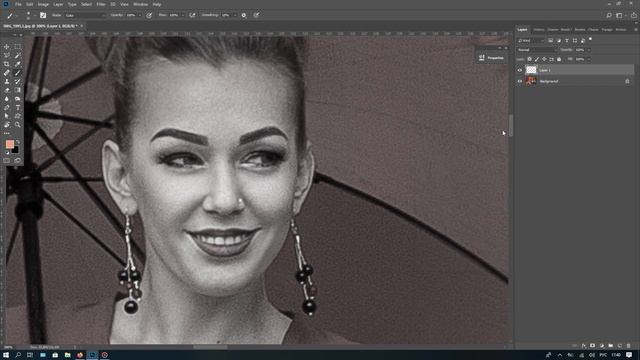640x360 pixels.
Task: Hide the Background layer eye
Action: [520, 81]
